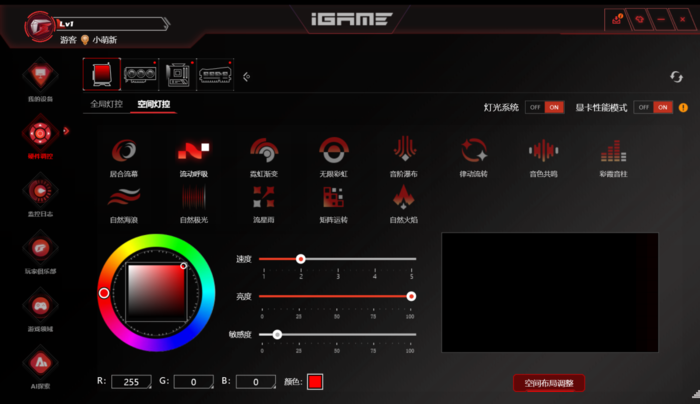700x404 pixels.
Task: Switch to the motherboard device tab
Action: tap(178, 74)
